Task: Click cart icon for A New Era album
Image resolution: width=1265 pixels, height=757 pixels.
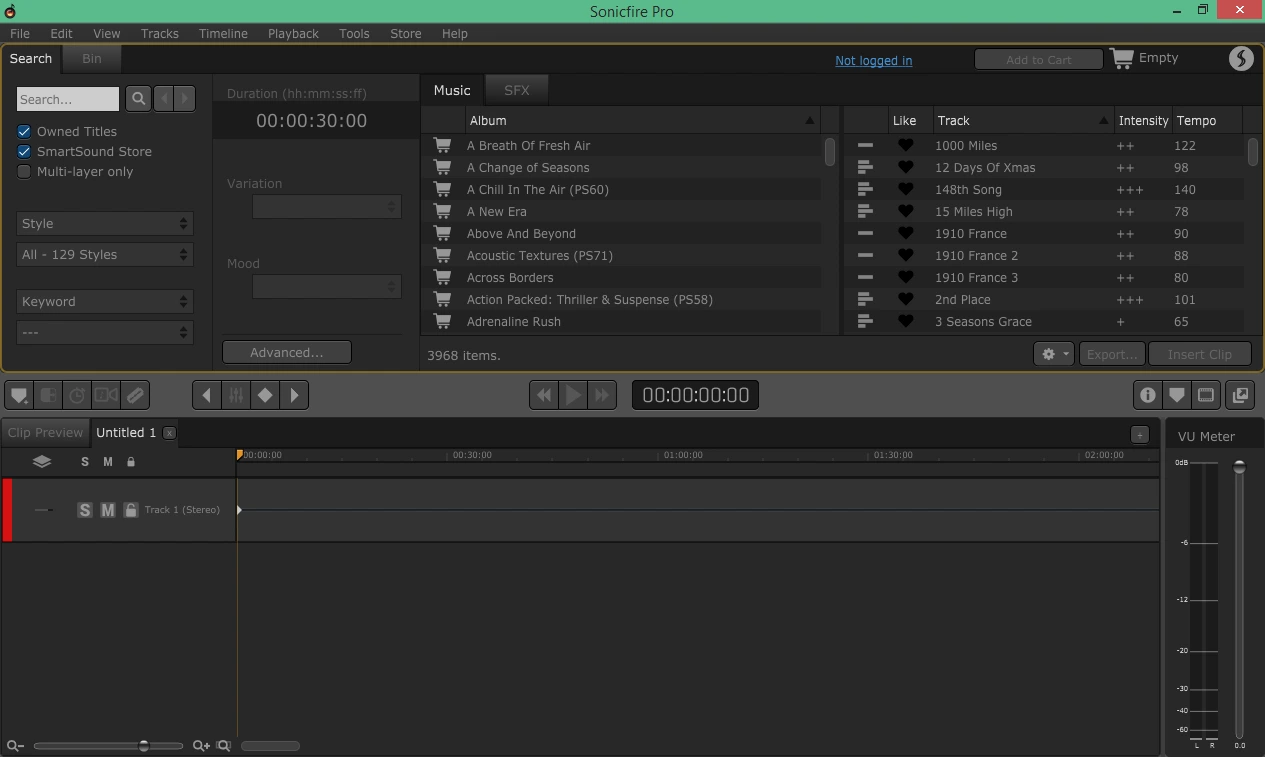Action: pos(442,211)
